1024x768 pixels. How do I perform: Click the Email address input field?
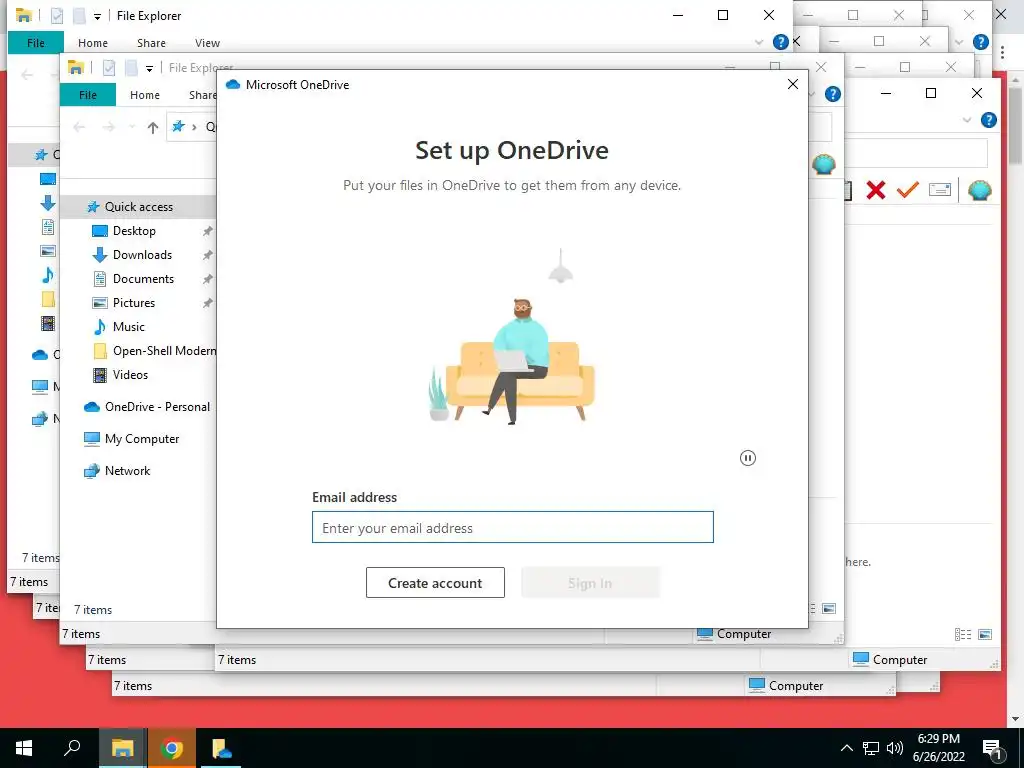pyautogui.click(x=513, y=527)
